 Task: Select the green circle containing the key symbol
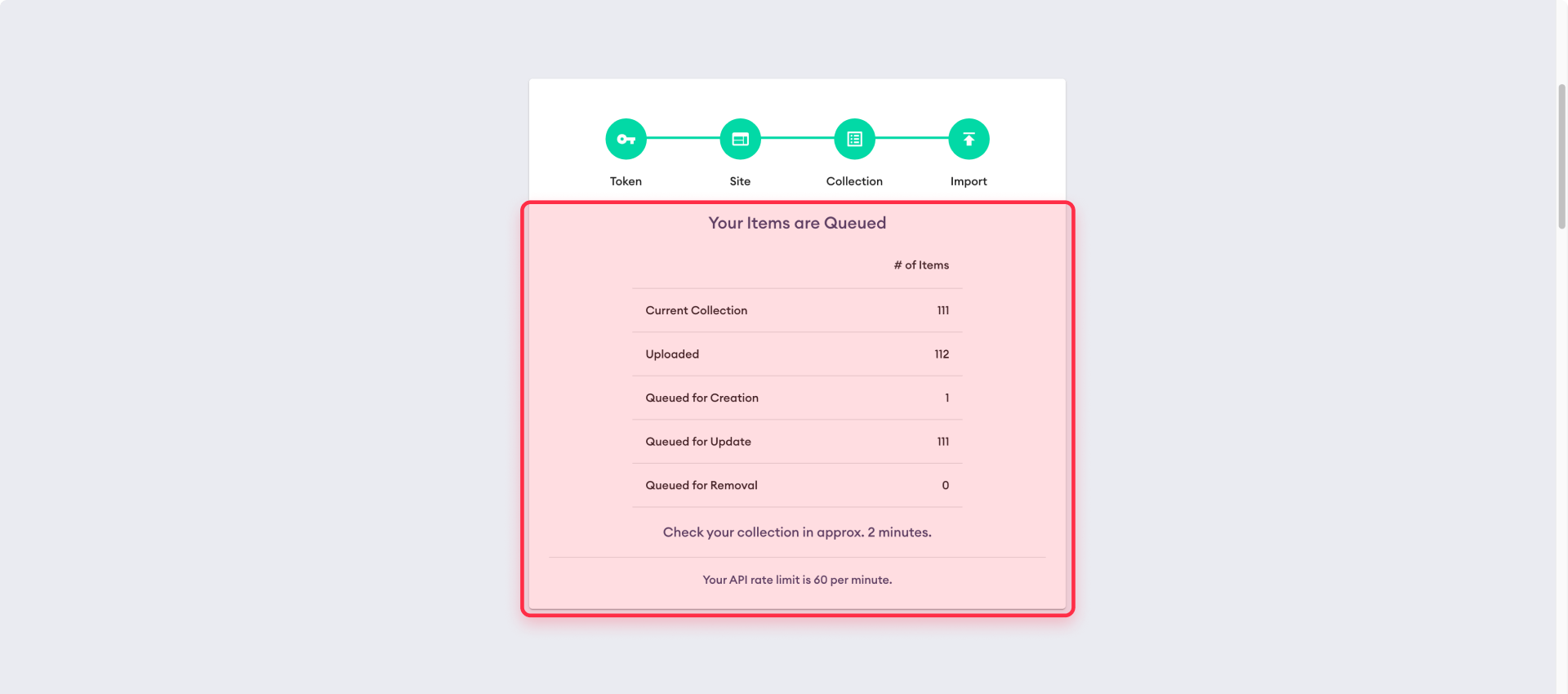[625, 139]
